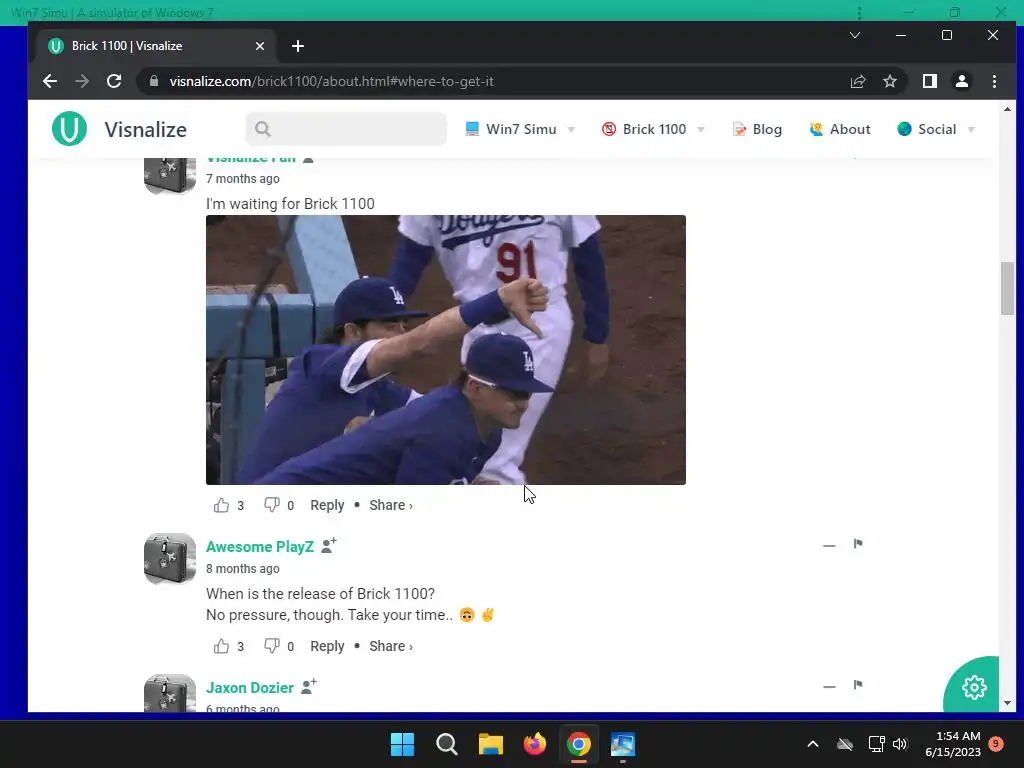Viewport: 1024px width, 768px height.
Task: Click the magnifier icon in search box
Action: point(263,129)
